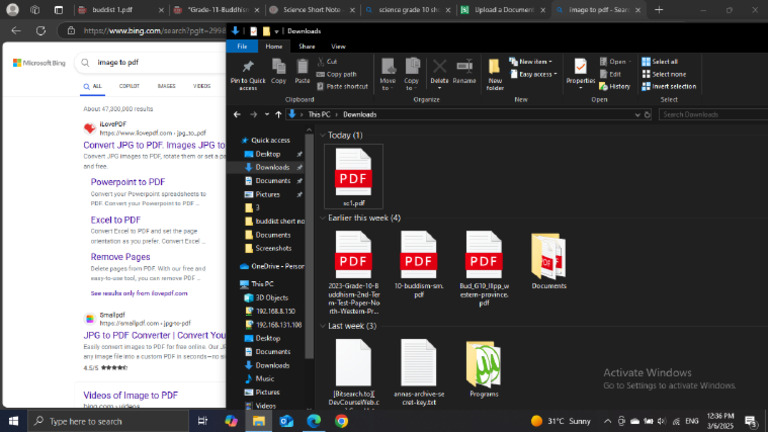This screenshot has width=768, height=432.
Task: Click Invert selection in ribbon
Action: coord(669,87)
